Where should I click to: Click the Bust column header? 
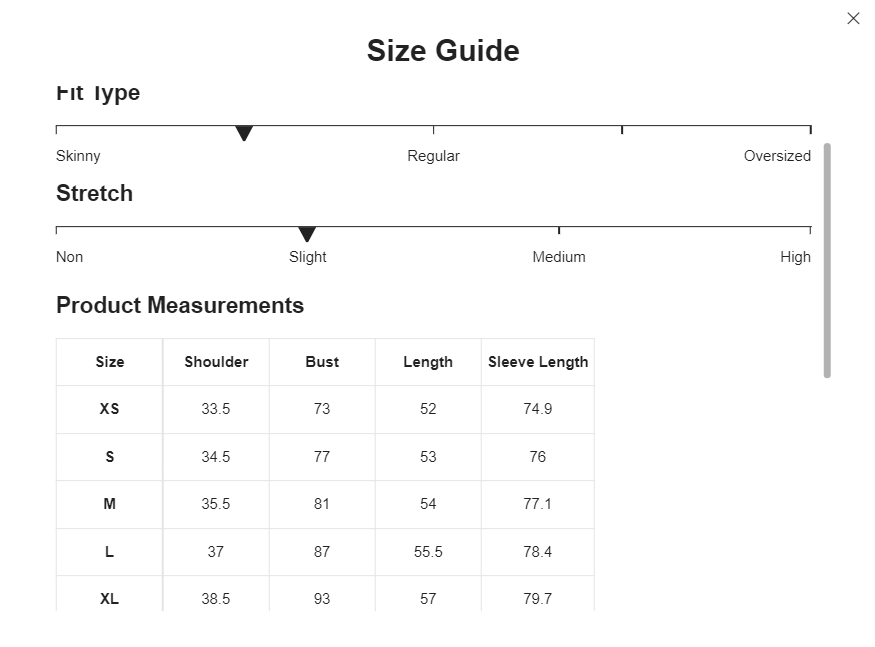322,362
